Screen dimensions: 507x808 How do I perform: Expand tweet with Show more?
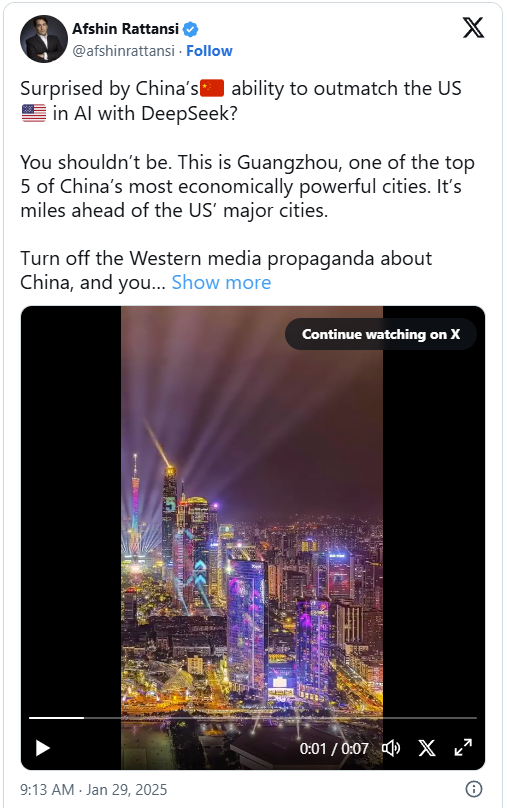tap(221, 282)
